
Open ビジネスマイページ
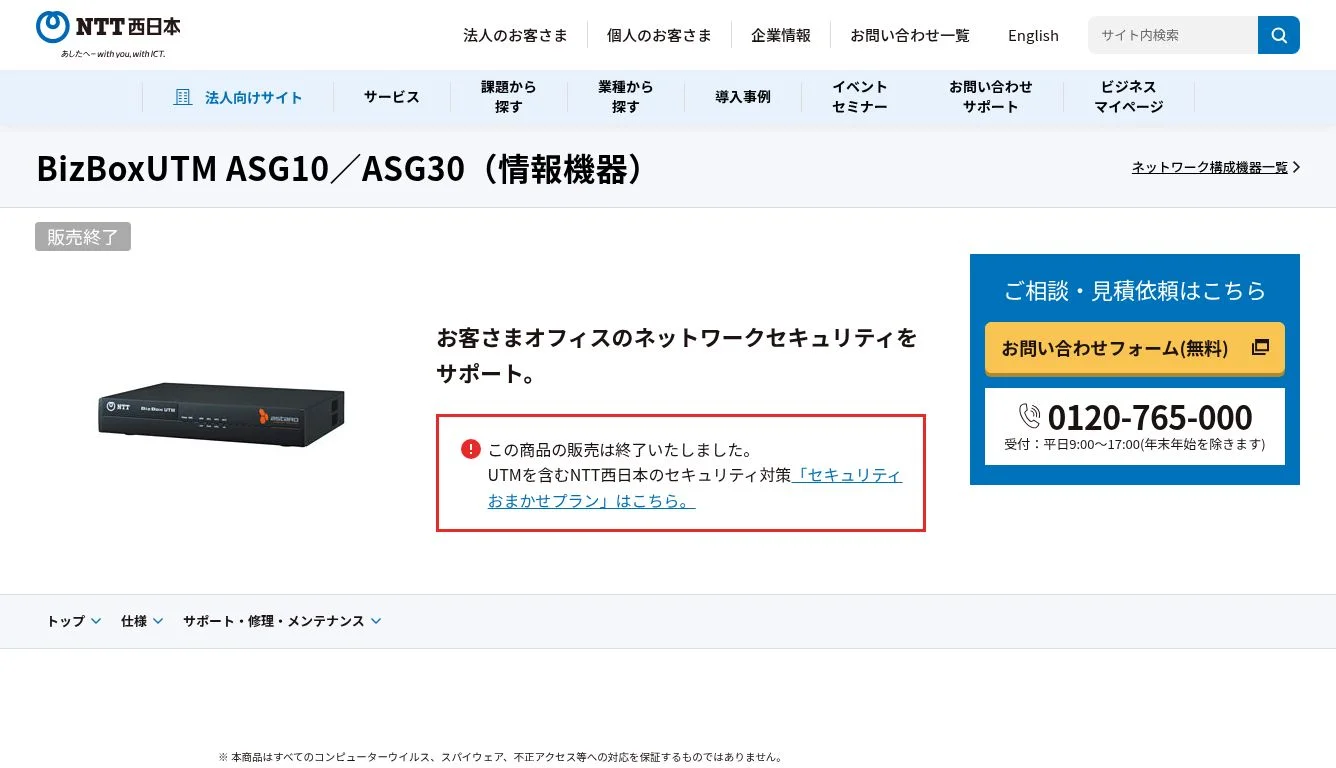click(x=1128, y=97)
